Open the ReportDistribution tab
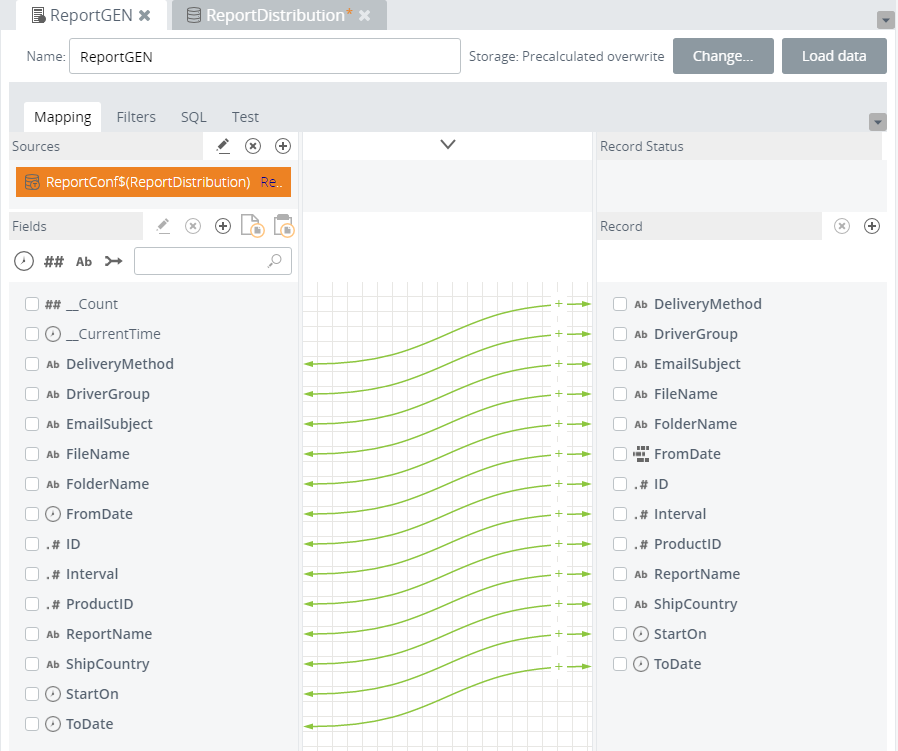 (275, 15)
